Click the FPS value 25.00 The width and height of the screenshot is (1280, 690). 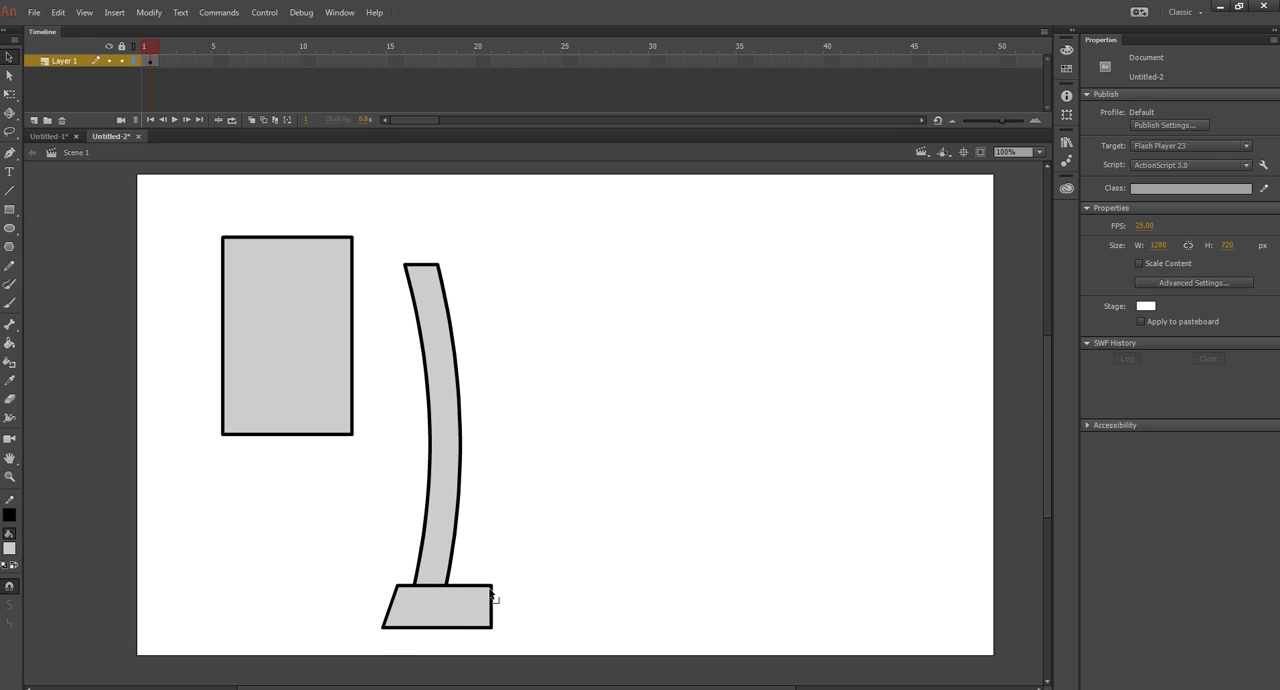pyautogui.click(x=1144, y=226)
